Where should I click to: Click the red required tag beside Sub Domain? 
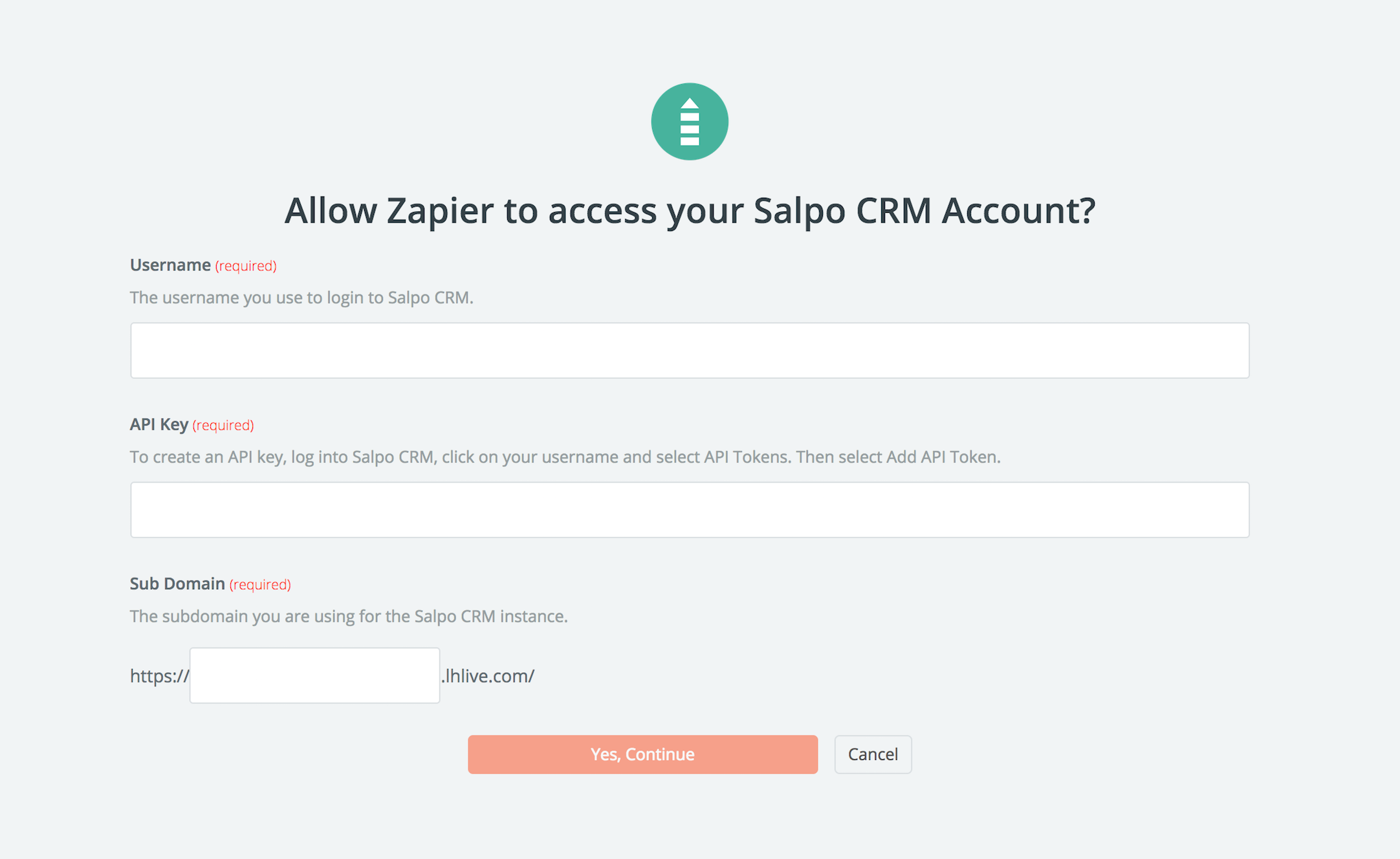260,584
